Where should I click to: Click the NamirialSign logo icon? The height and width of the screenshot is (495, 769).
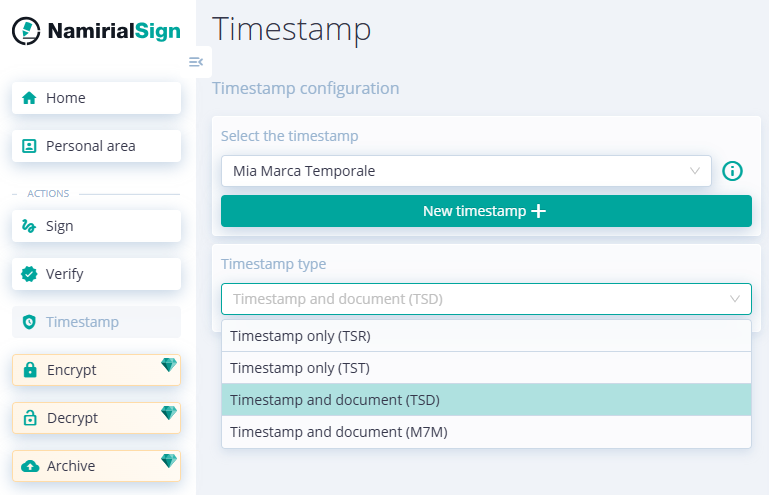tap(26, 31)
